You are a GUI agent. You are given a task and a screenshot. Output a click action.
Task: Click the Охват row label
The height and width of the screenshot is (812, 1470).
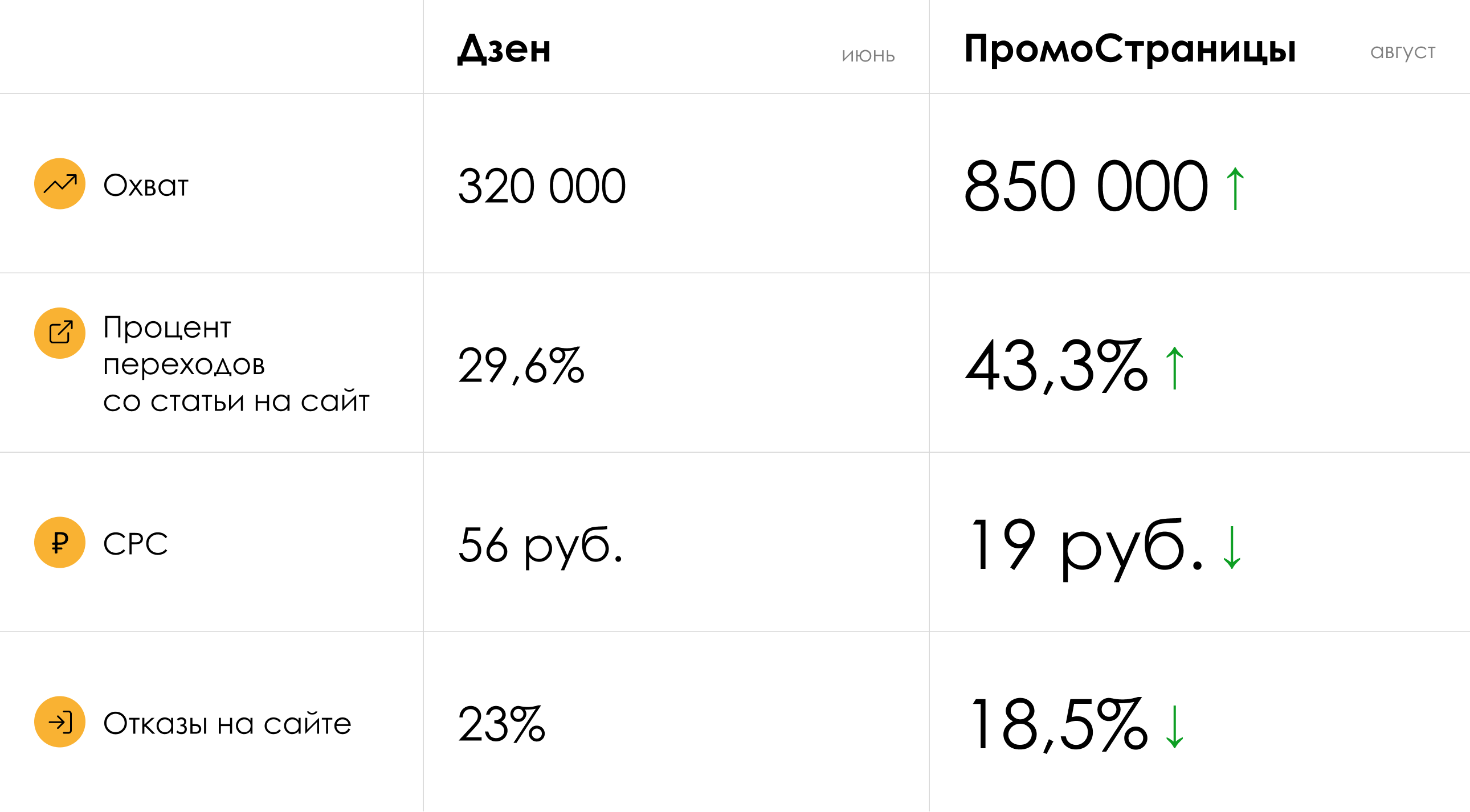coord(145,185)
